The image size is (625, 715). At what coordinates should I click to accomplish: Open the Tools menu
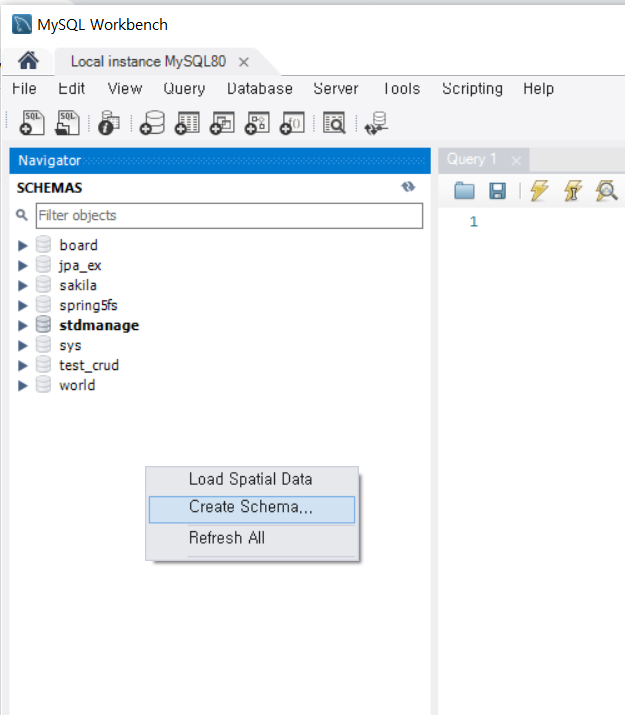(x=401, y=88)
